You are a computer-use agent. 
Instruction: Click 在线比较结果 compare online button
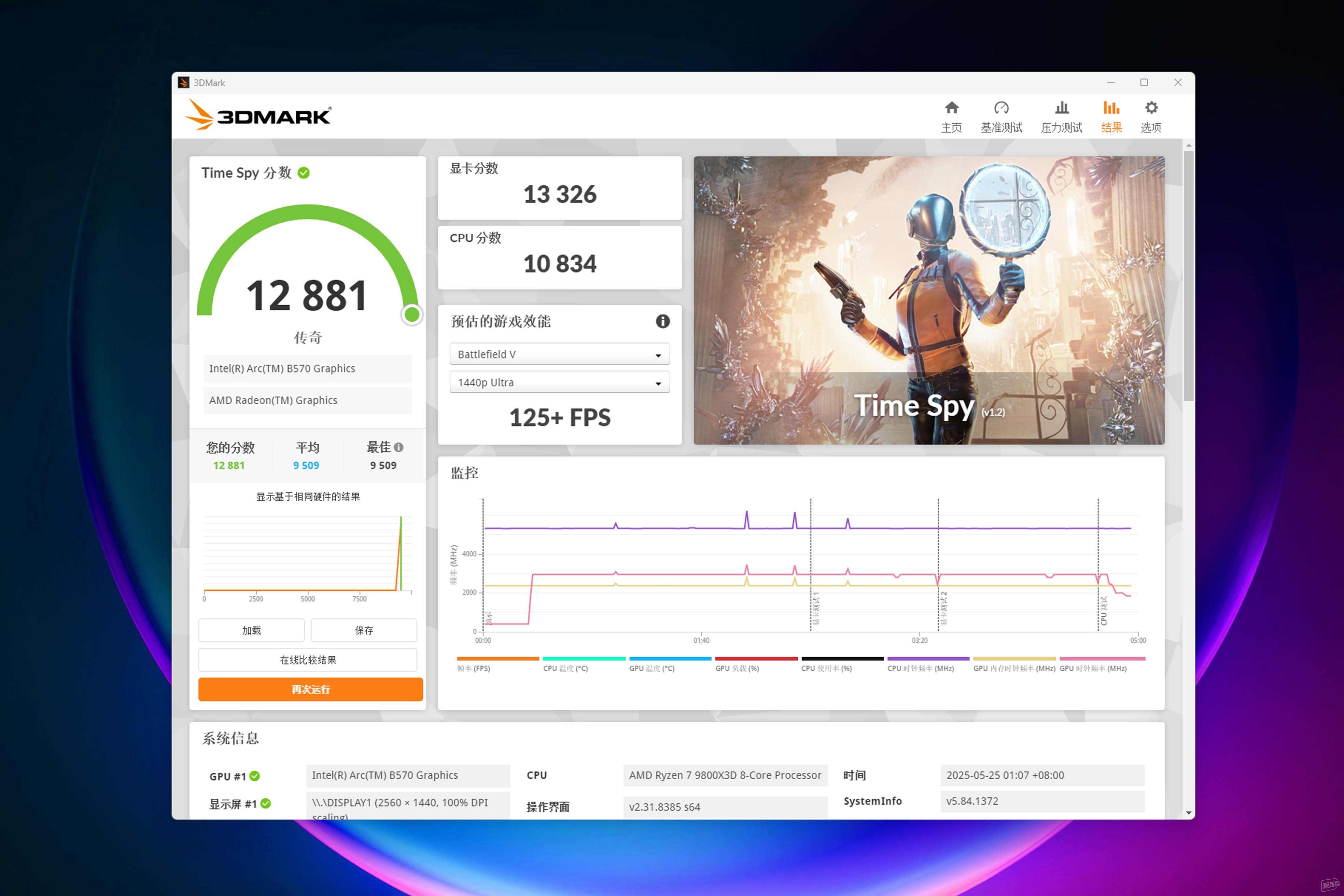point(307,660)
